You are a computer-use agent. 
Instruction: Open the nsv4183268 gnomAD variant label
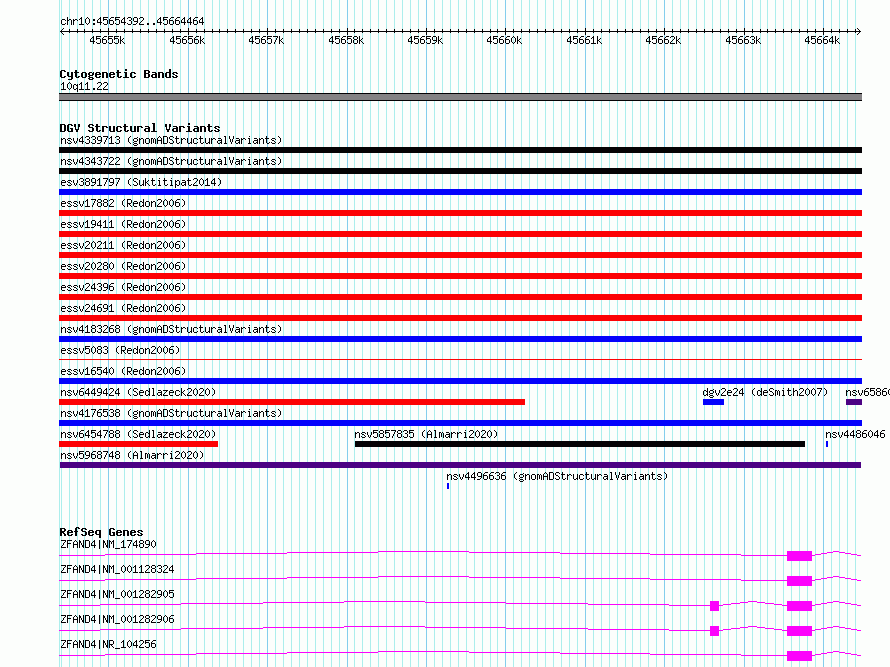pos(171,329)
